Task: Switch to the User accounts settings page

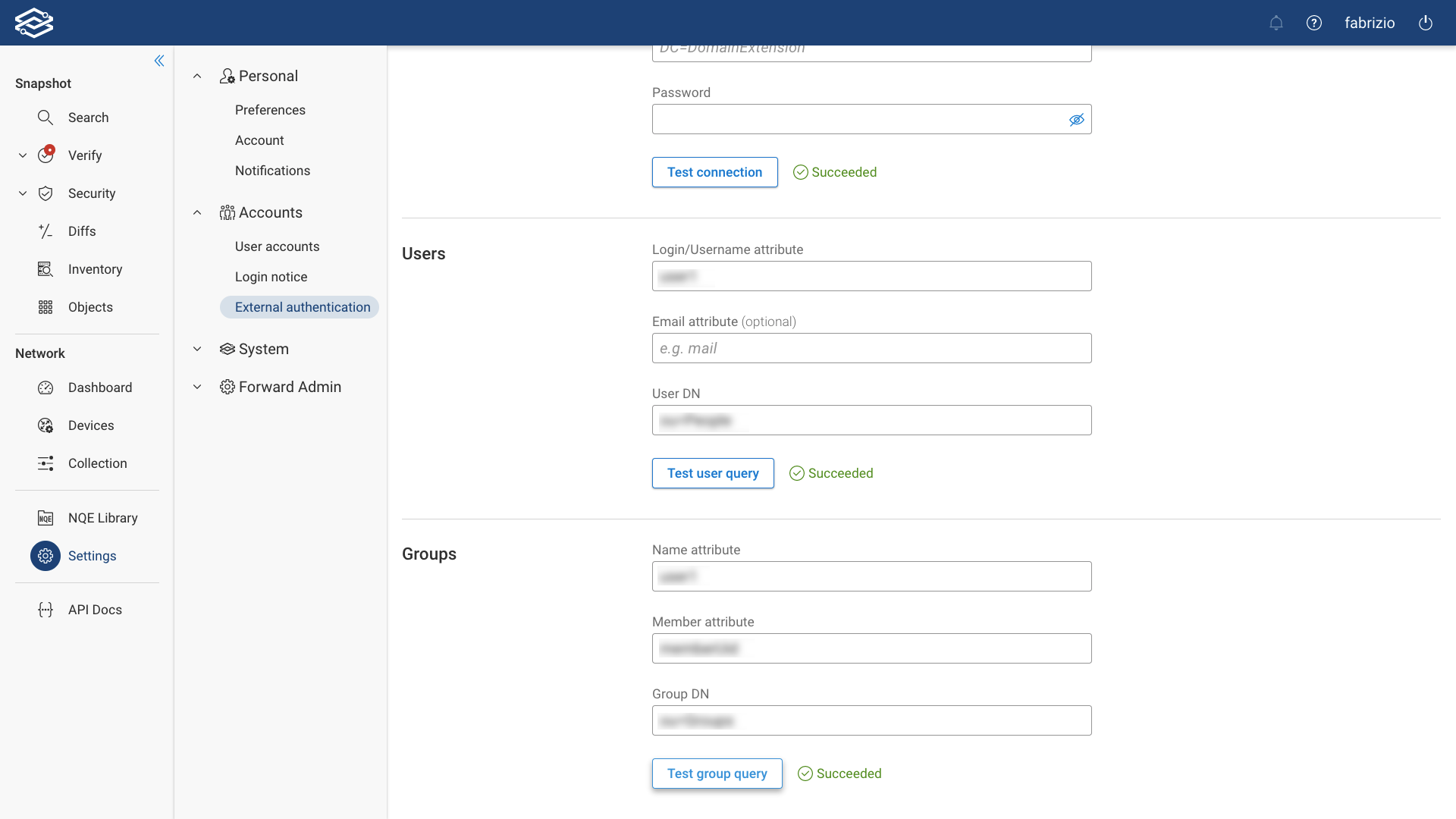Action: tap(278, 246)
